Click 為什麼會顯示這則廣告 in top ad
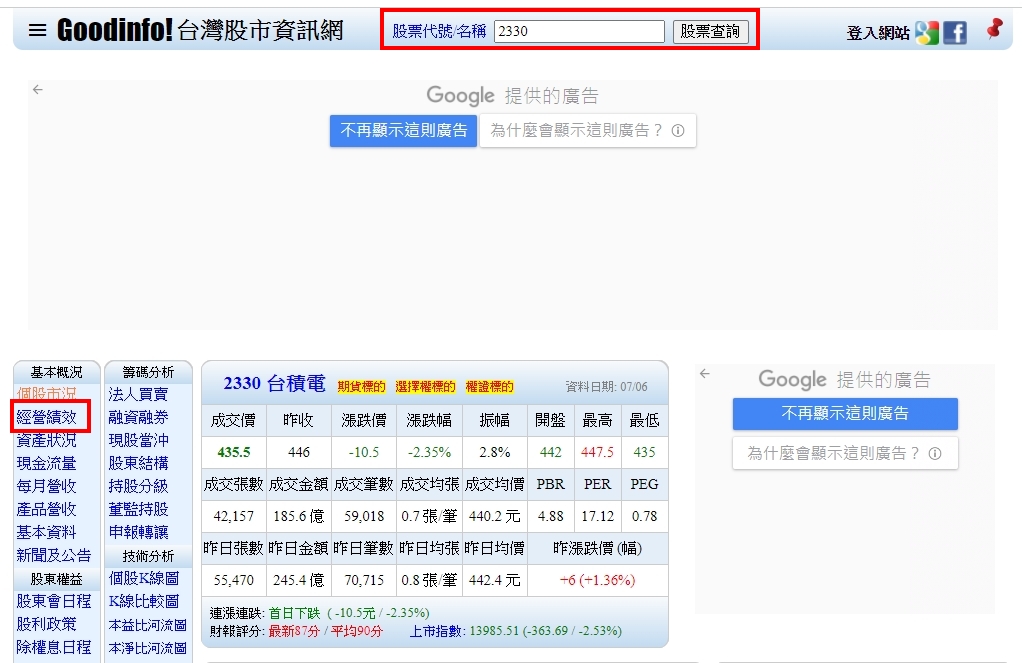The width and height of the screenshot is (1022, 663). 588,130
